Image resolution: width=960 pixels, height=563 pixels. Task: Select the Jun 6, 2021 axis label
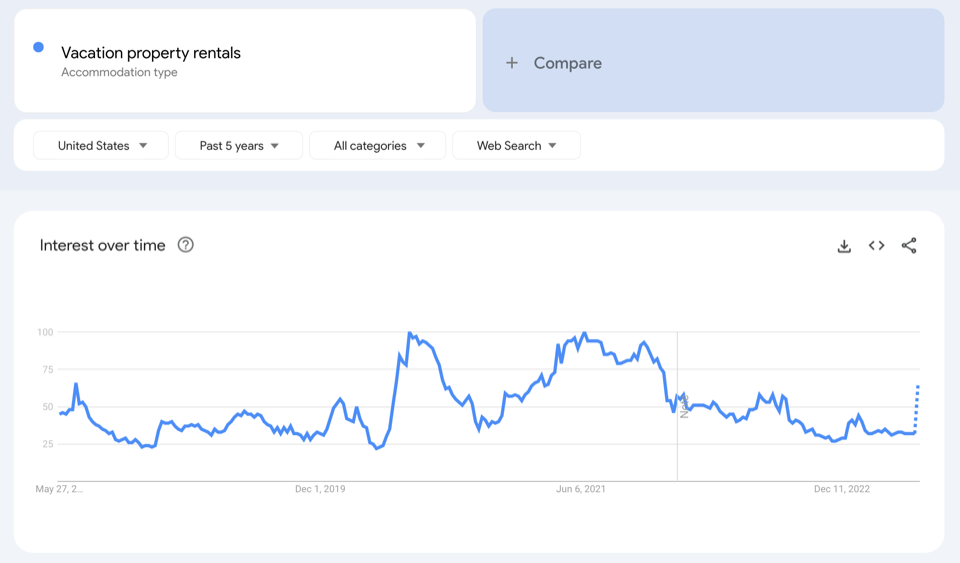point(581,489)
